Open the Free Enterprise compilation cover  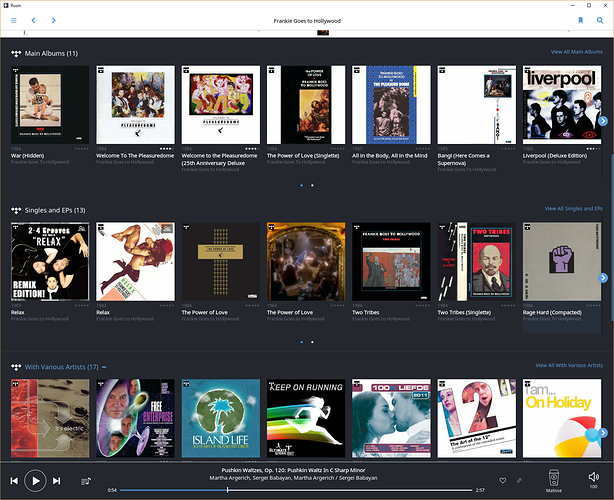tap(135, 418)
